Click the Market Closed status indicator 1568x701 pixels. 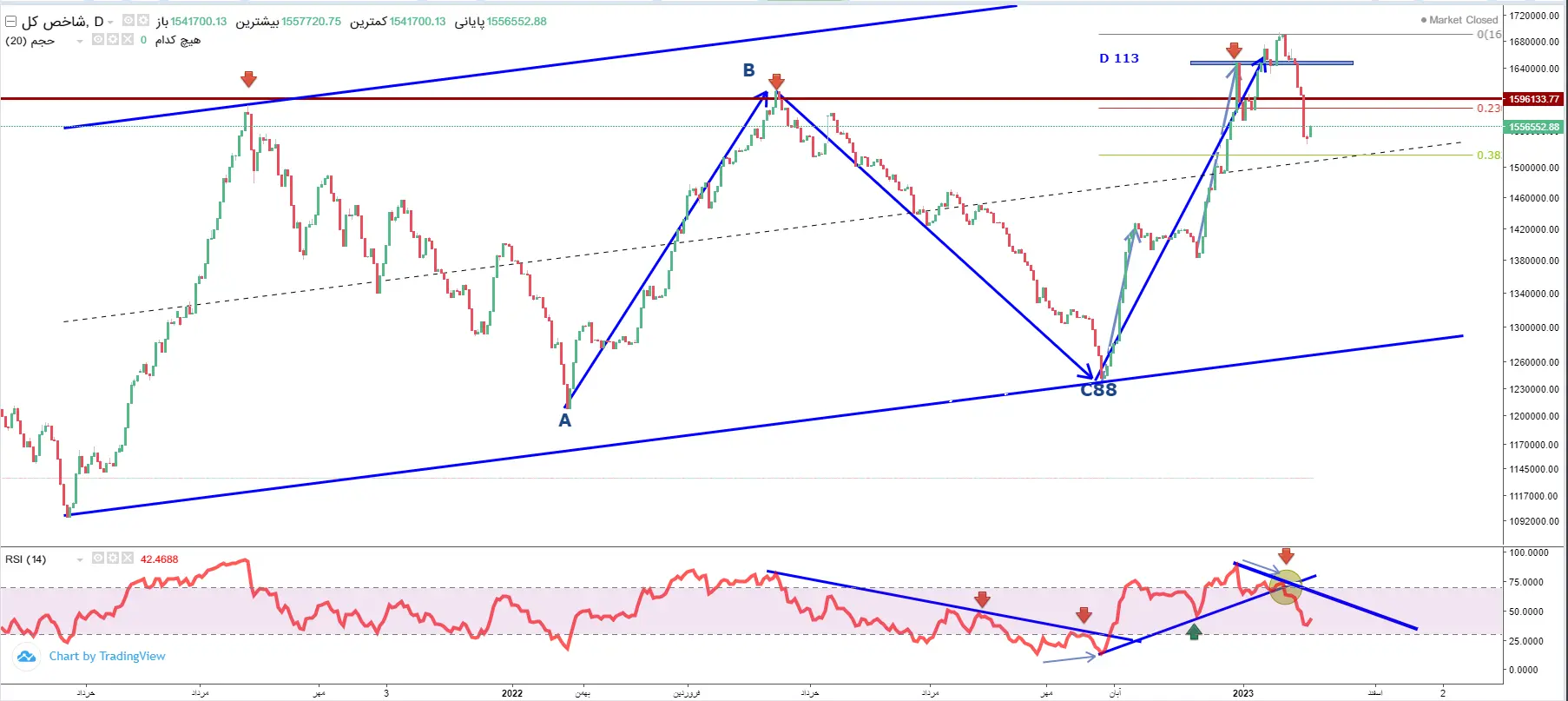[x=1459, y=20]
